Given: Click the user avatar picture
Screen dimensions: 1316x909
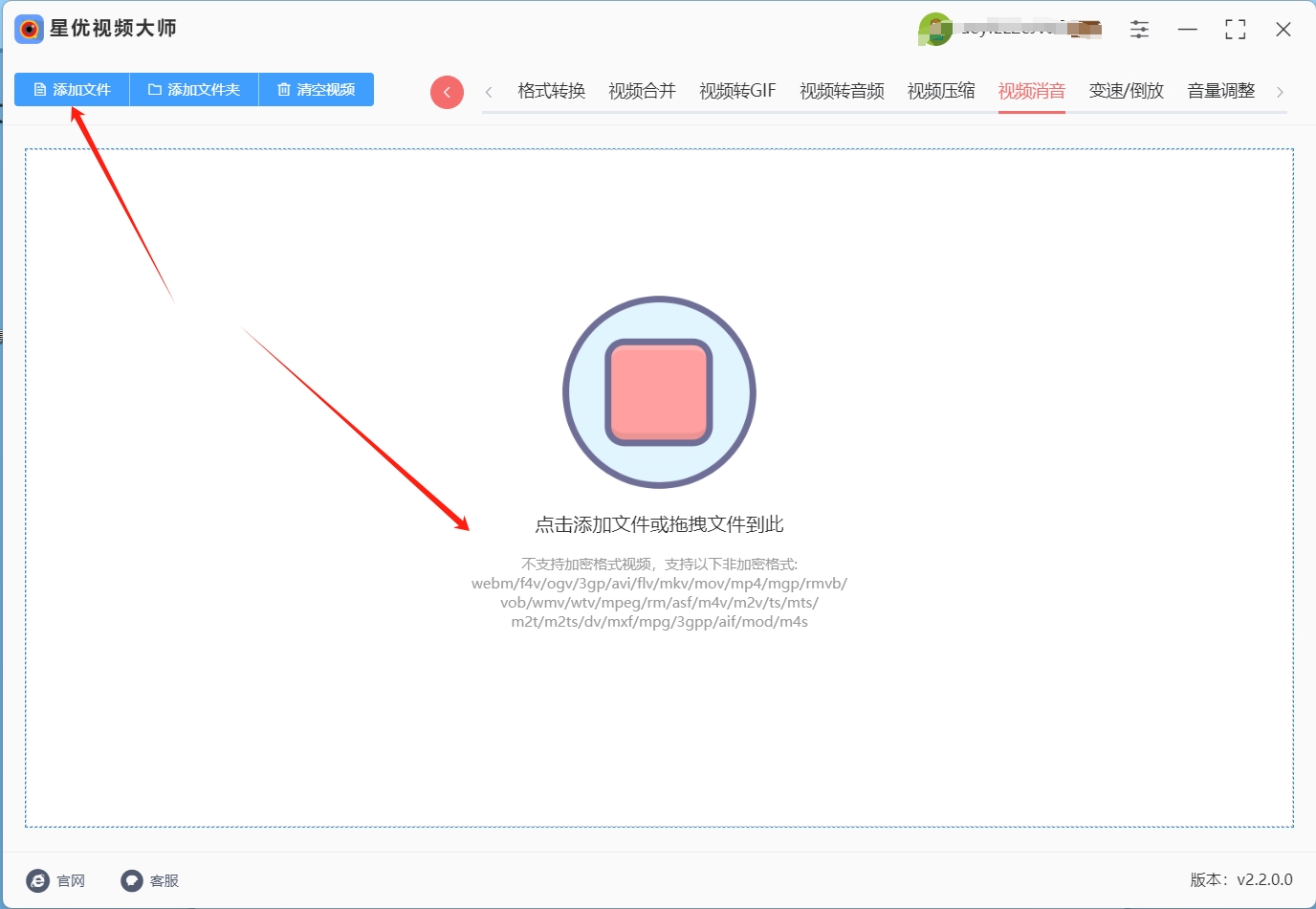Looking at the screenshot, I should point(934,30).
